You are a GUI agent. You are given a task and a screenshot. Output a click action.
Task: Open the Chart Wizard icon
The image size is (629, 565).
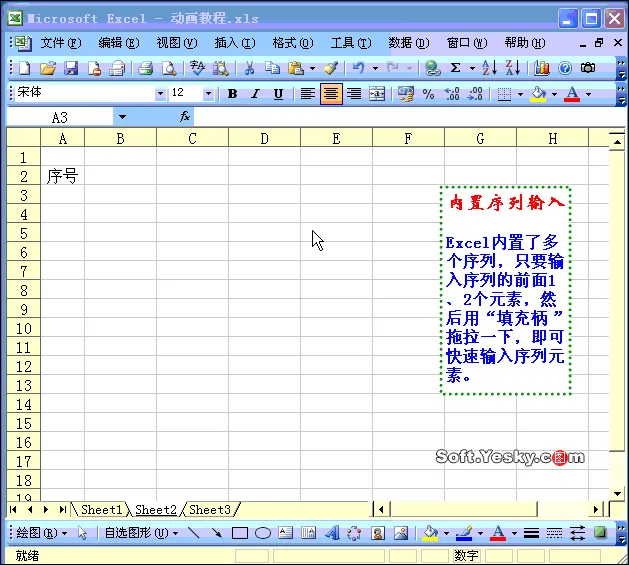click(x=542, y=68)
